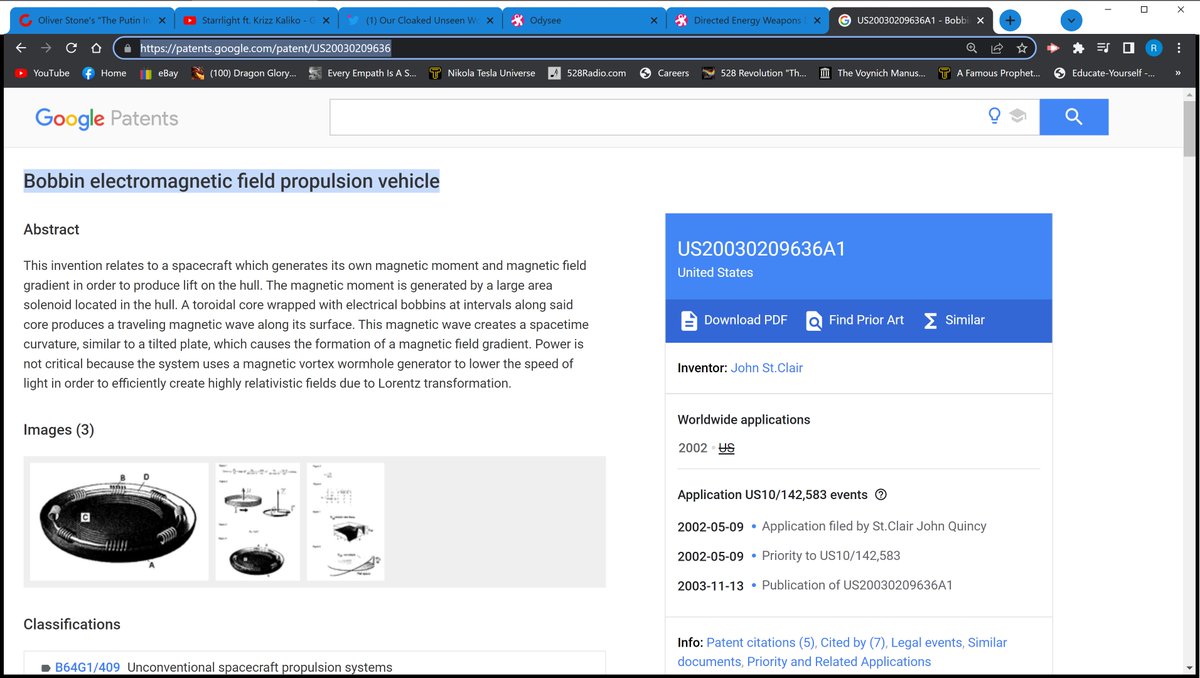This screenshot has height=678, width=1200.
Task: Go back to the previous page
Action: coord(20,48)
